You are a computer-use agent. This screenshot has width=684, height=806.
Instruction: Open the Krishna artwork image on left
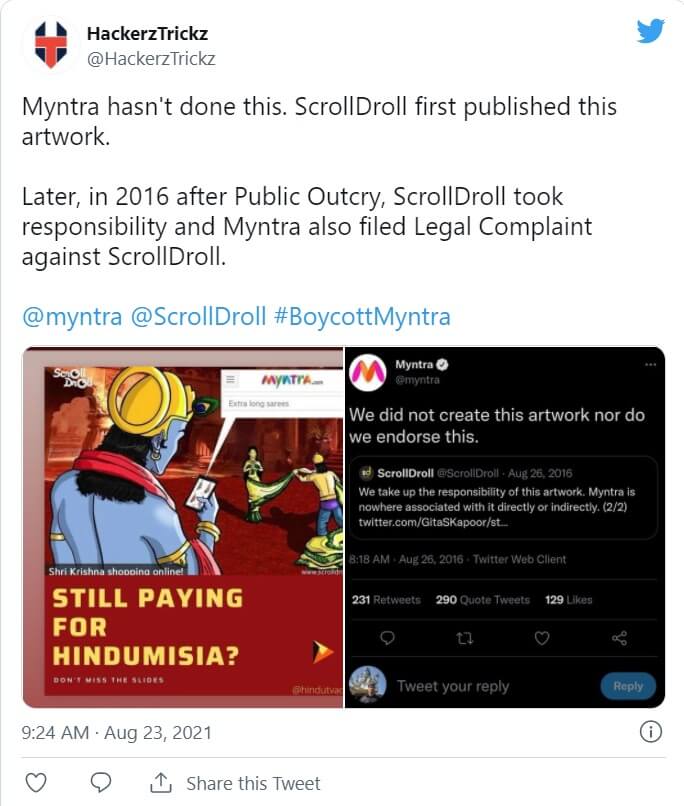coord(183,527)
